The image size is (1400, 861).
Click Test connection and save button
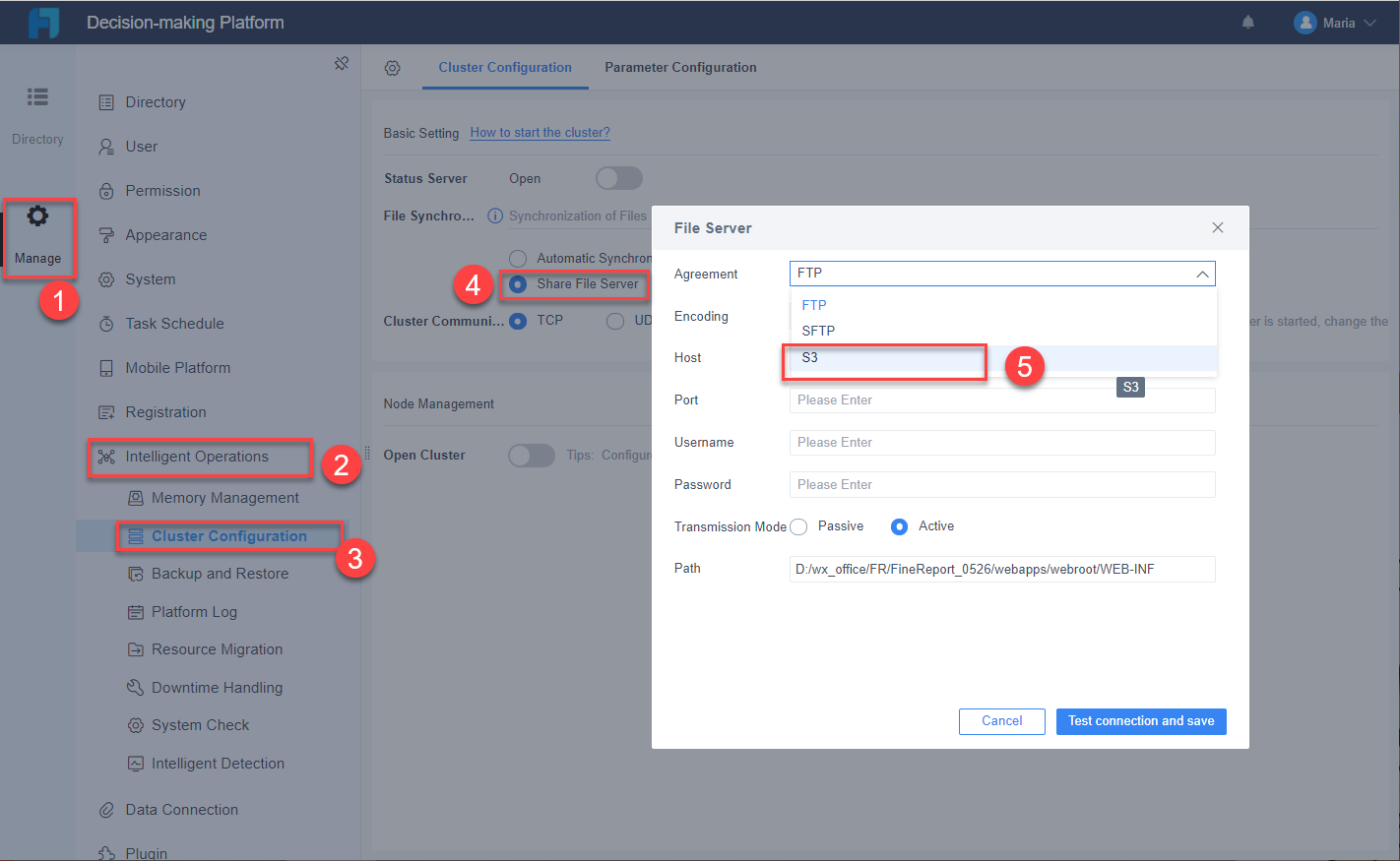pyautogui.click(x=1141, y=721)
